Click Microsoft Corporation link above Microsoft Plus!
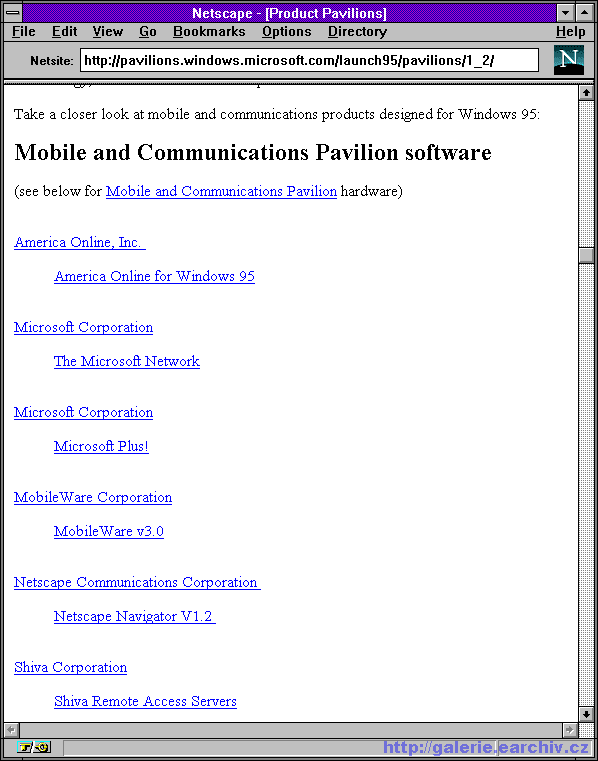This screenshot has width=598, height=761. (83, 412)
